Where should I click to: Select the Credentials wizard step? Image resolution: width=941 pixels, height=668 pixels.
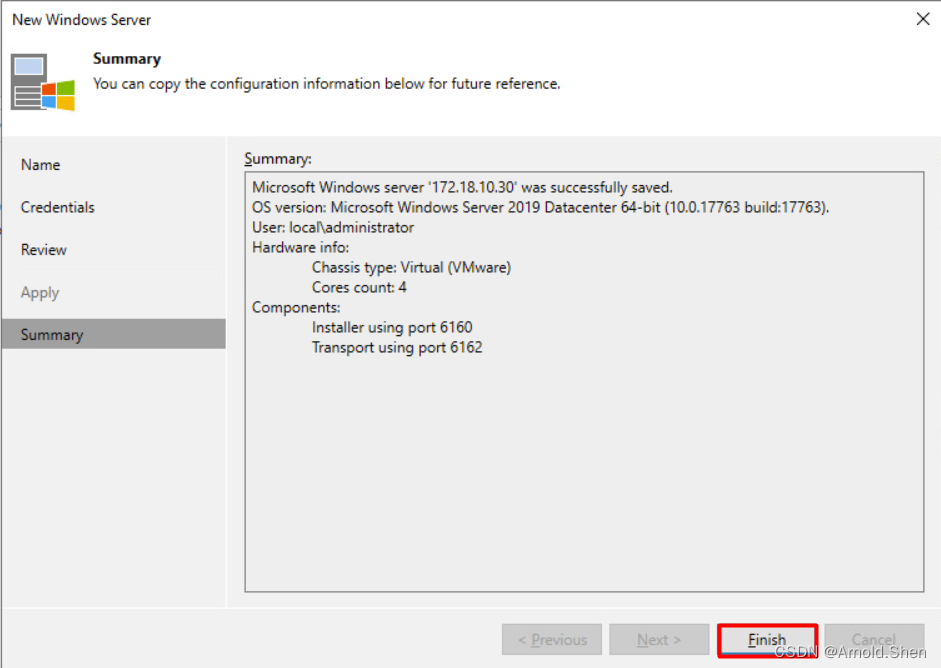coord(113,208)
